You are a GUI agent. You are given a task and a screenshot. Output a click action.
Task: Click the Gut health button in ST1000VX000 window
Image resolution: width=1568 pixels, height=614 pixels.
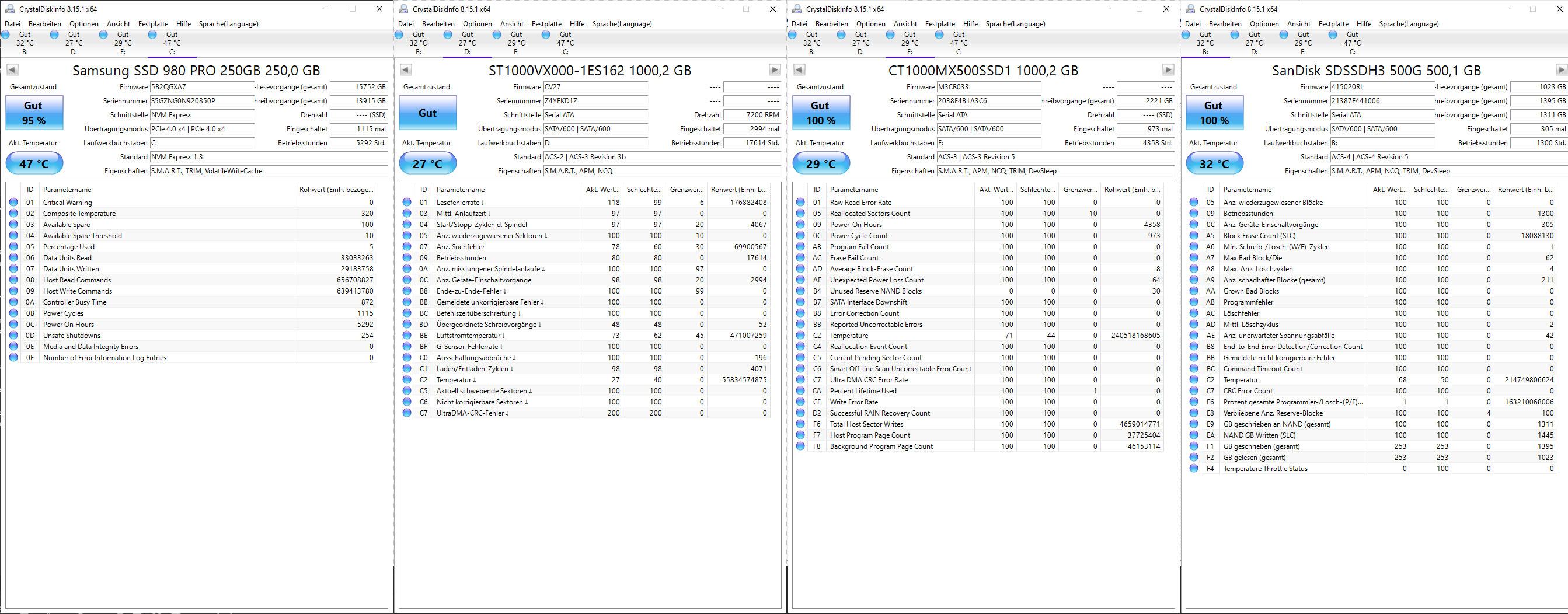[428, 113]
